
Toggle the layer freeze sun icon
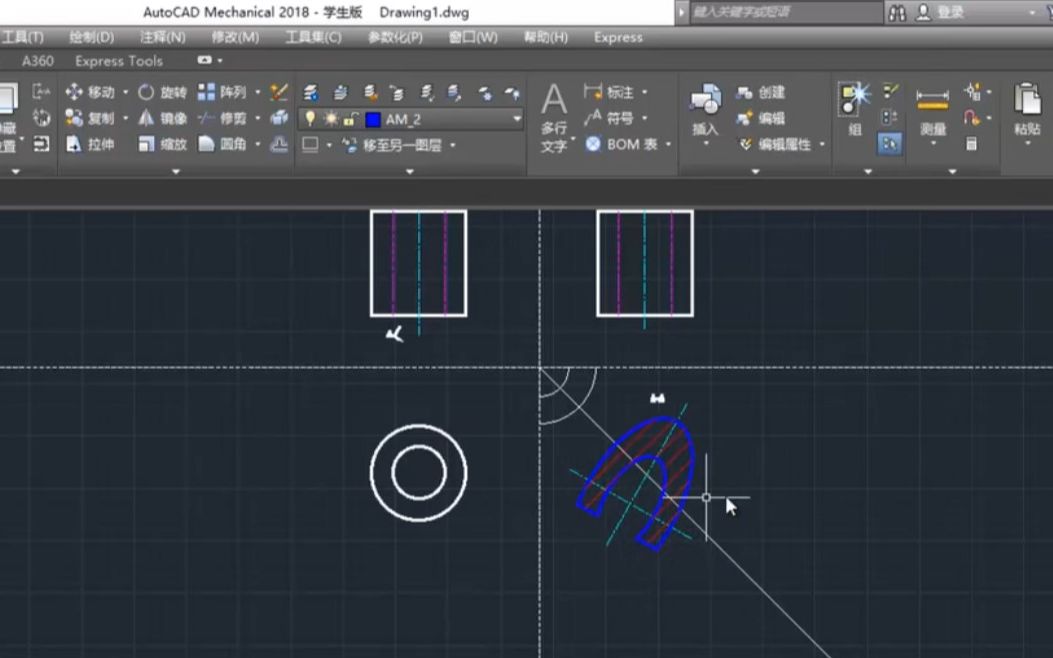[x=330, y=119]
